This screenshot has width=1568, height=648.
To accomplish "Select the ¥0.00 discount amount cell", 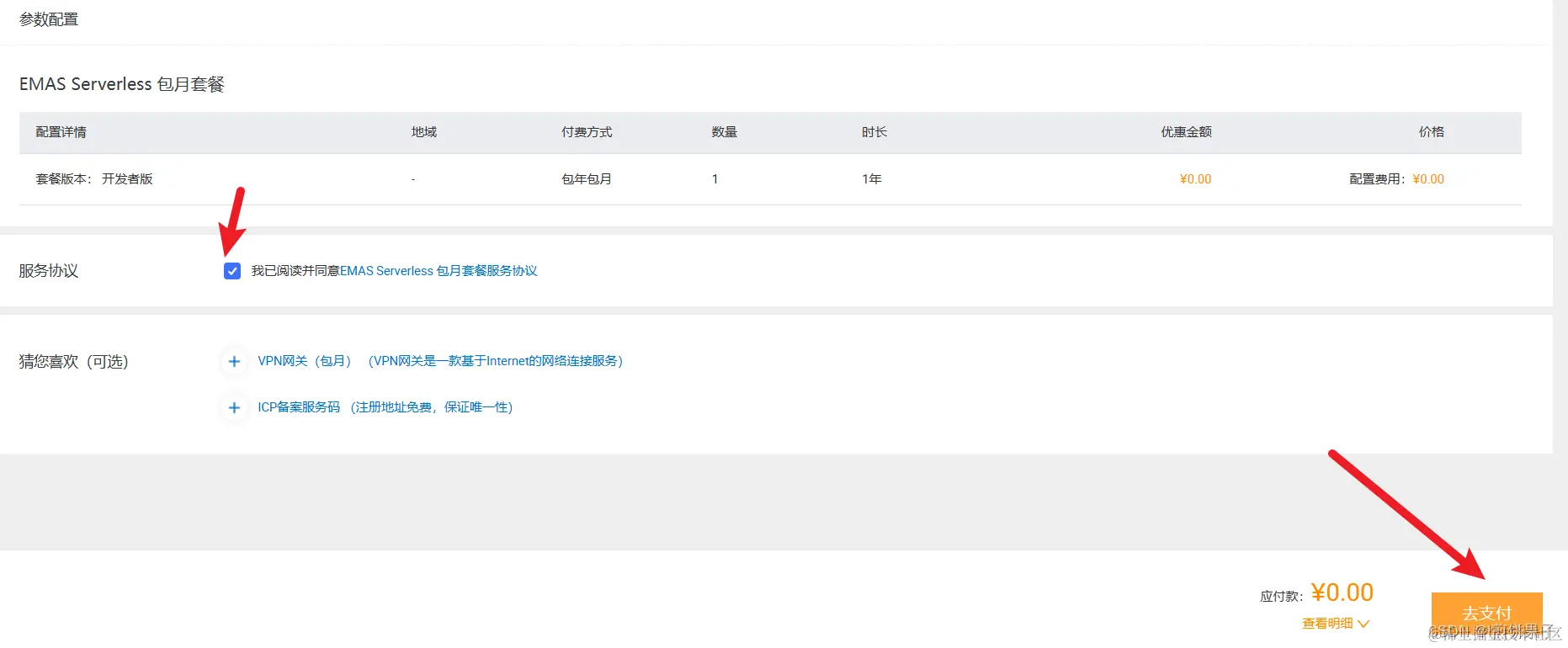I will pyautogui.click(x=1195, y=179).
